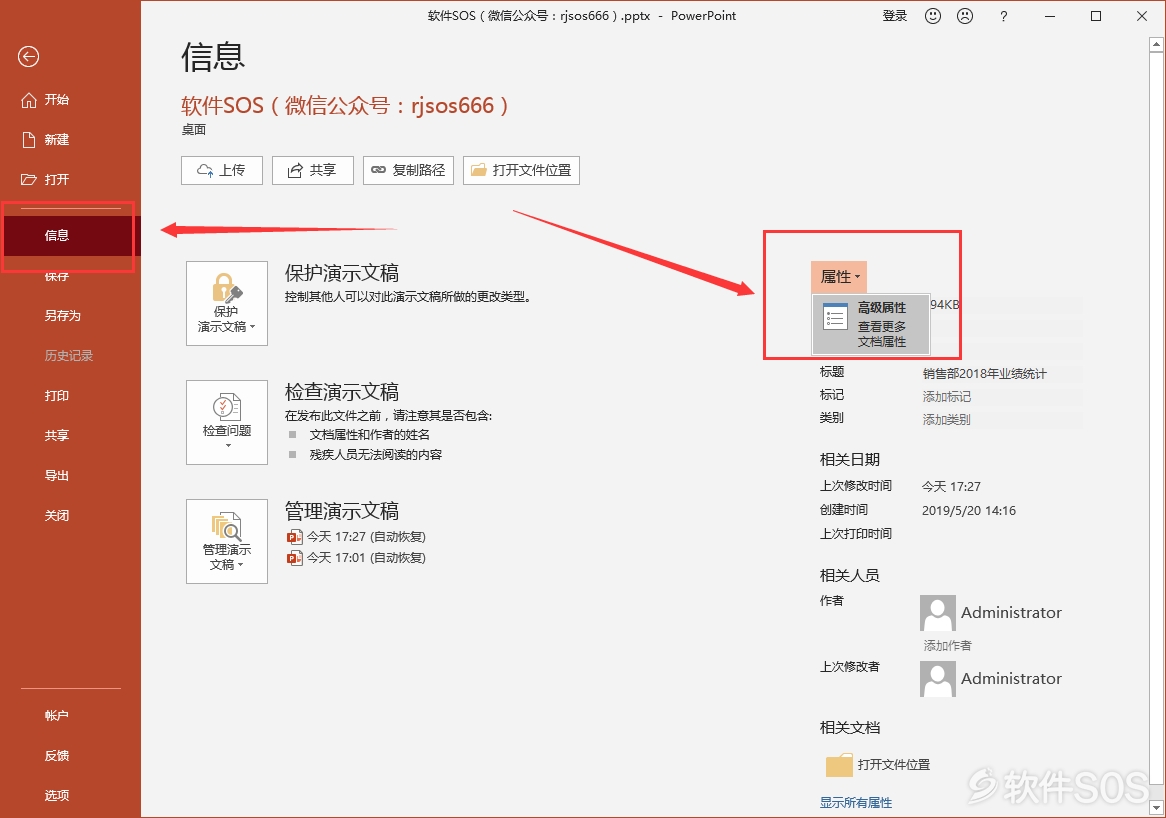Open the 历史记录 sidebar entry

tap(68, 355)
